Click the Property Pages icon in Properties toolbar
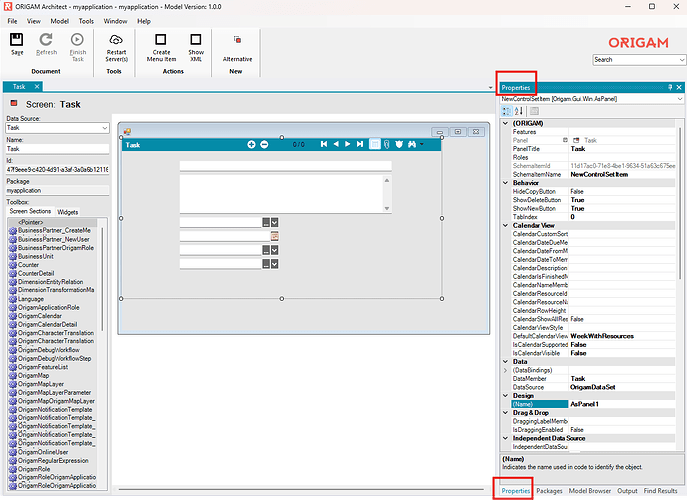This screenshot has height=500, width=687. point(534,111)
